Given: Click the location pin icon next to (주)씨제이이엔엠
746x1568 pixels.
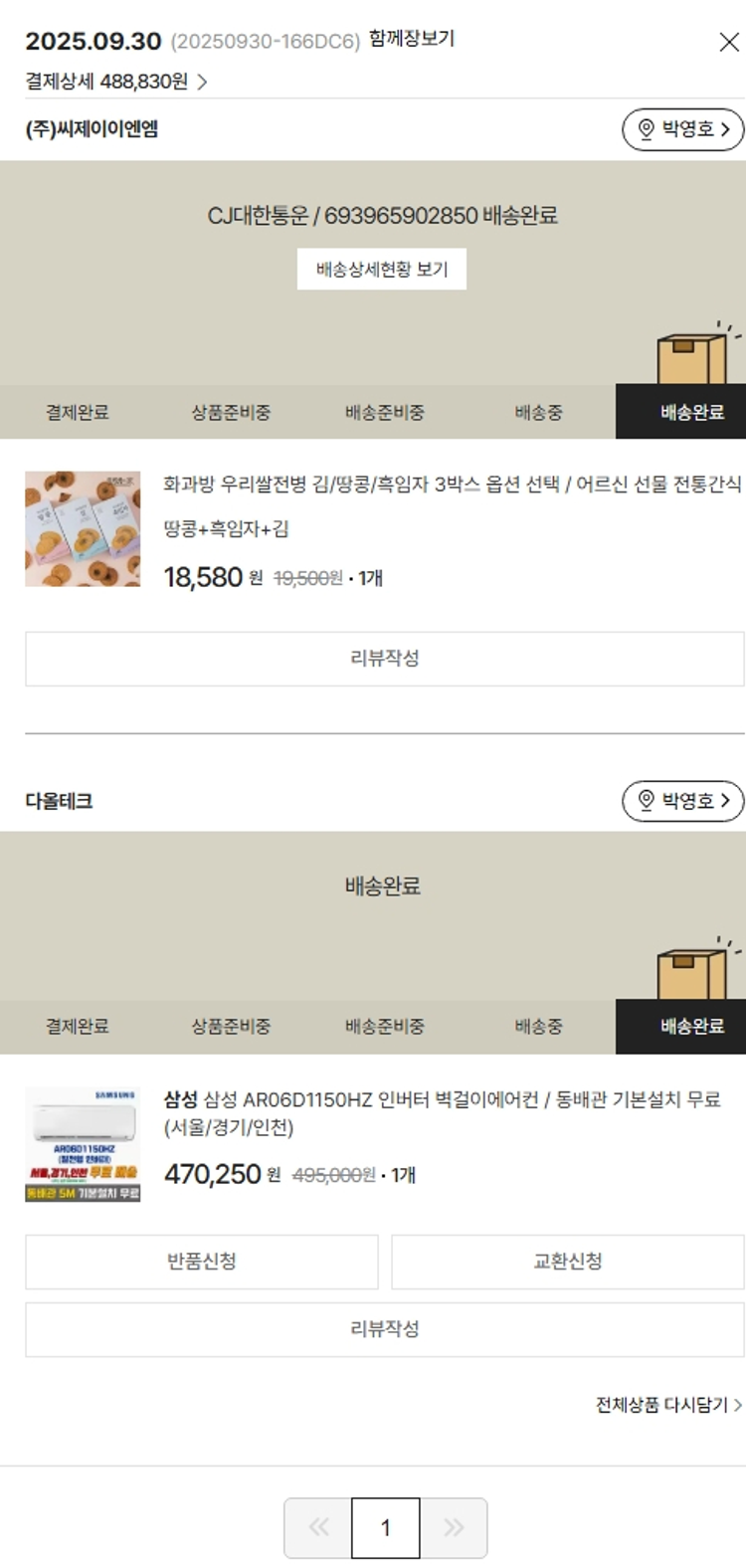Looking at the screenshot, I should (647, 129).
